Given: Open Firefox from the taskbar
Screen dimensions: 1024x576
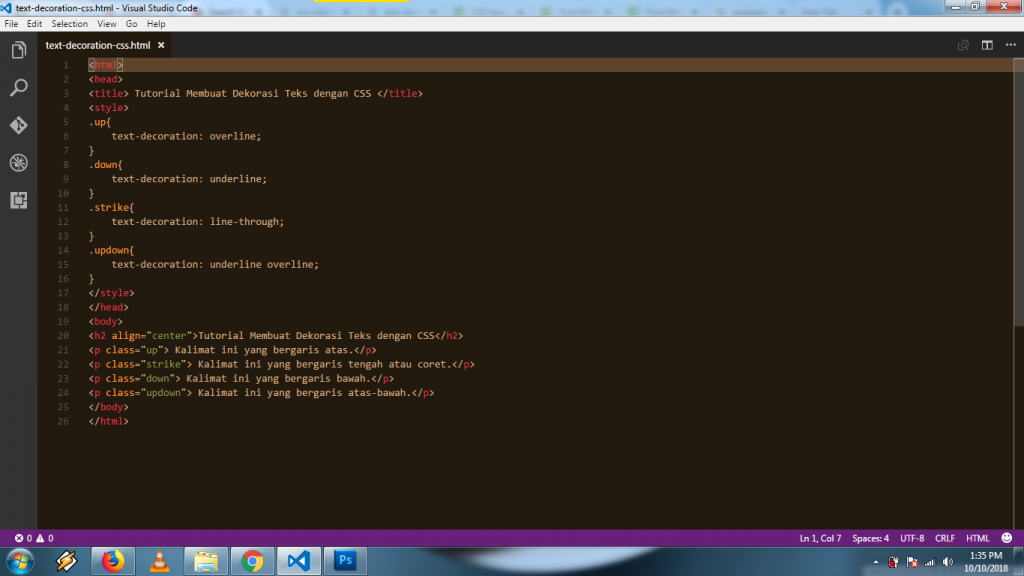Looking at the screenshot, I should point(113,561).
